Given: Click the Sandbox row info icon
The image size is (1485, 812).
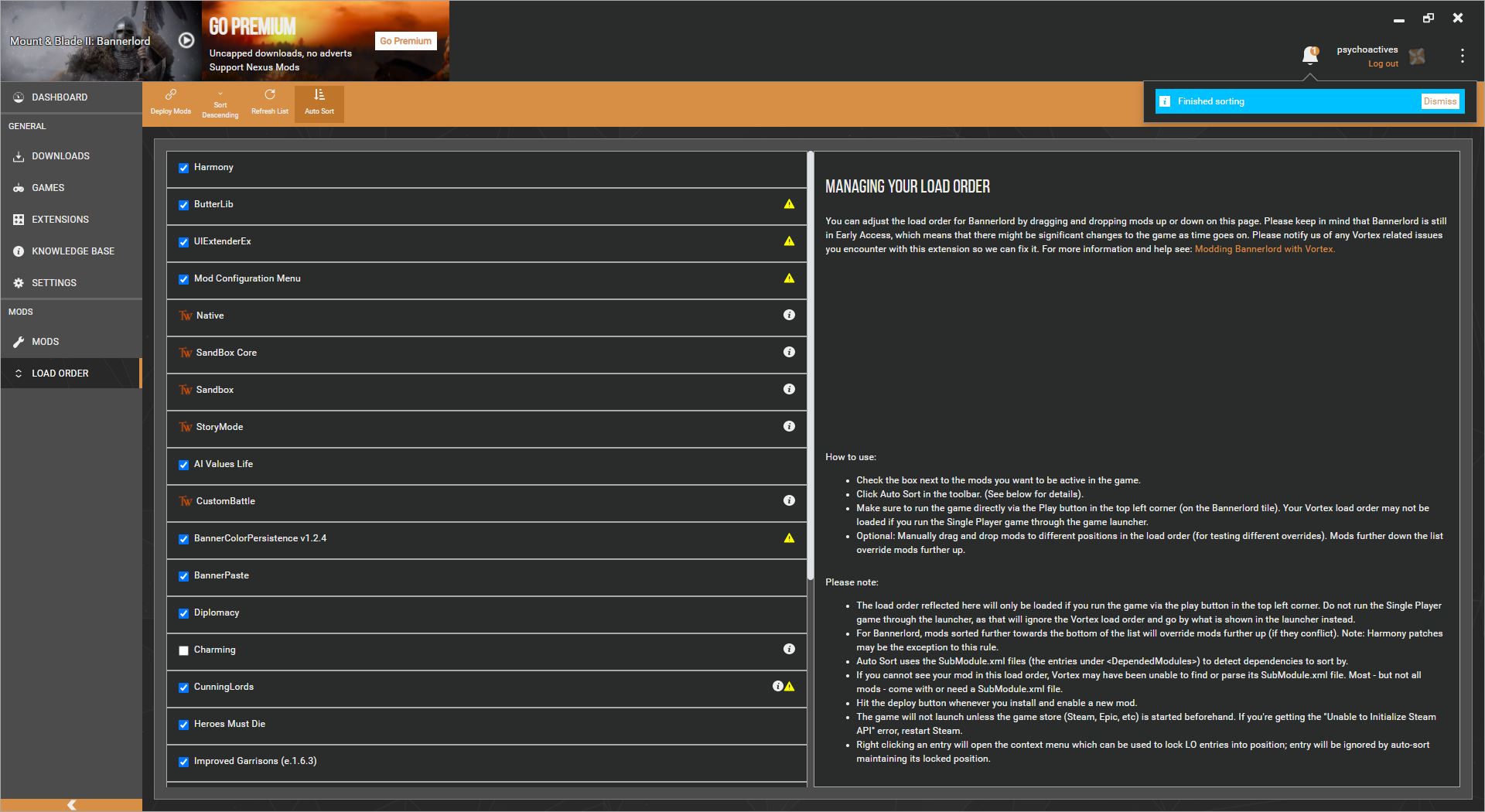Looking at the screenshot, I should [789, 389].
